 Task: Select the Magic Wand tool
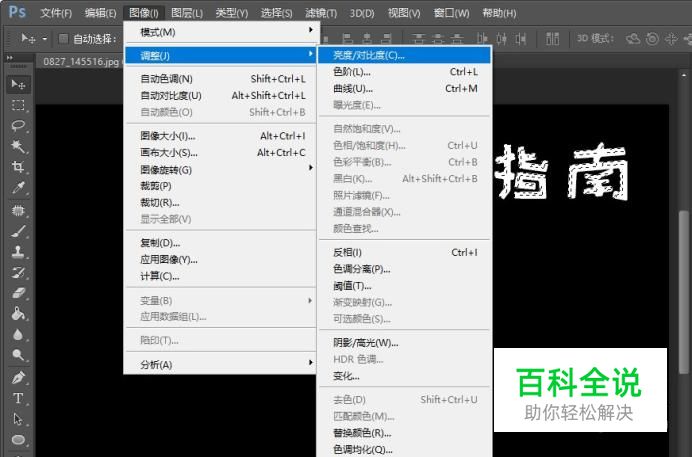tap(18, 146)
